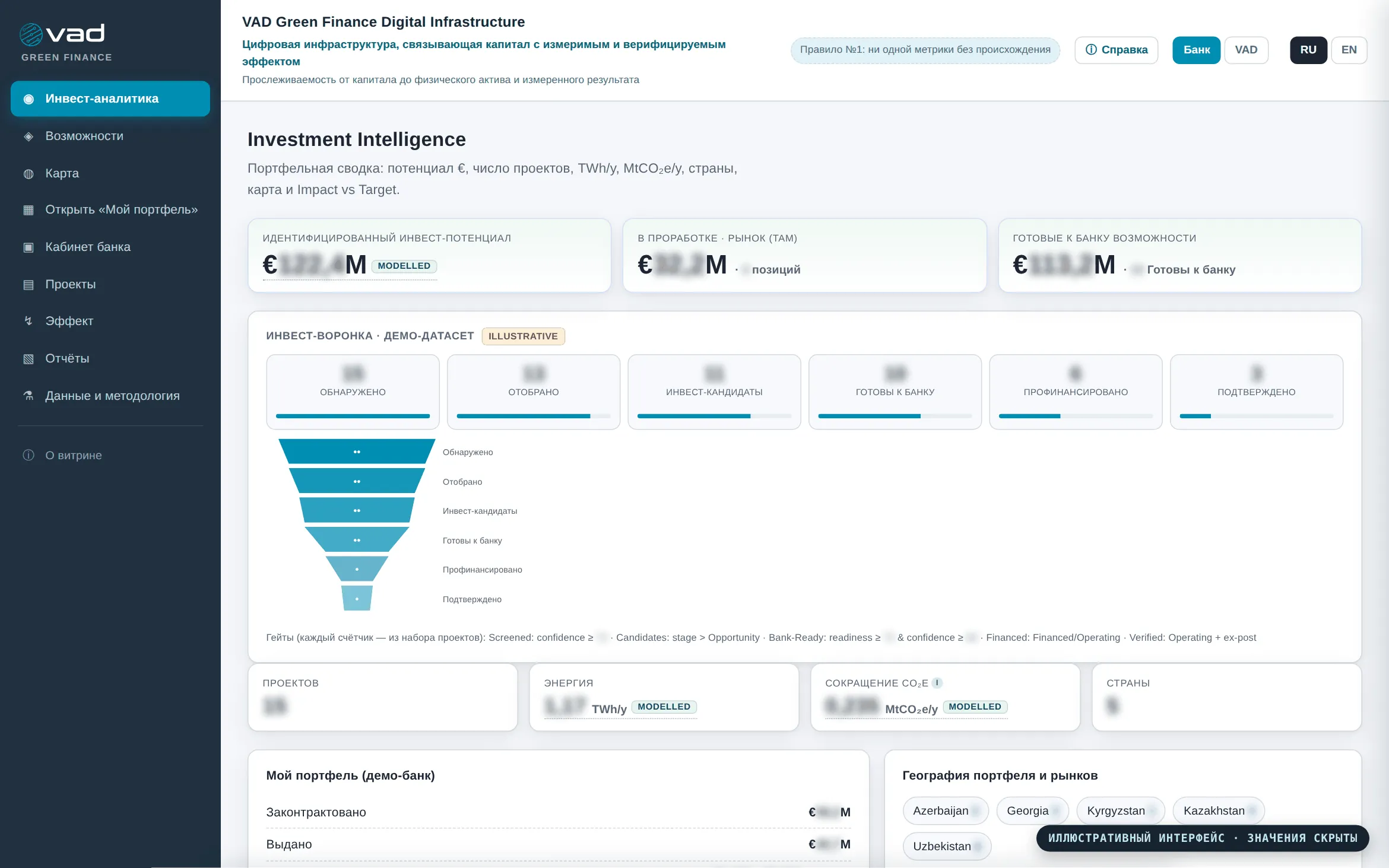Image resolution: width=1389 pixels, height=868 pixels.
Task: Open the Карта page
Action: pos(110,173)
